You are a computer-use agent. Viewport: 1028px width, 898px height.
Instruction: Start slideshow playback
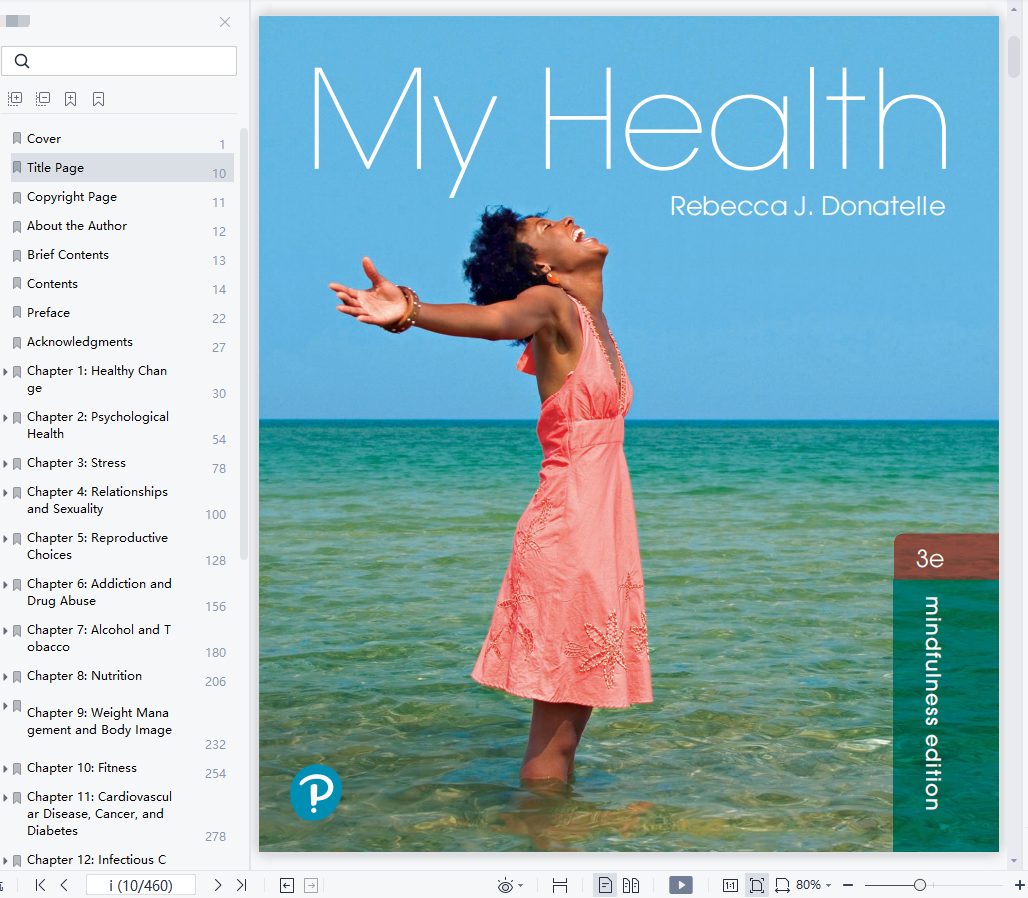(x=681, y=886)
